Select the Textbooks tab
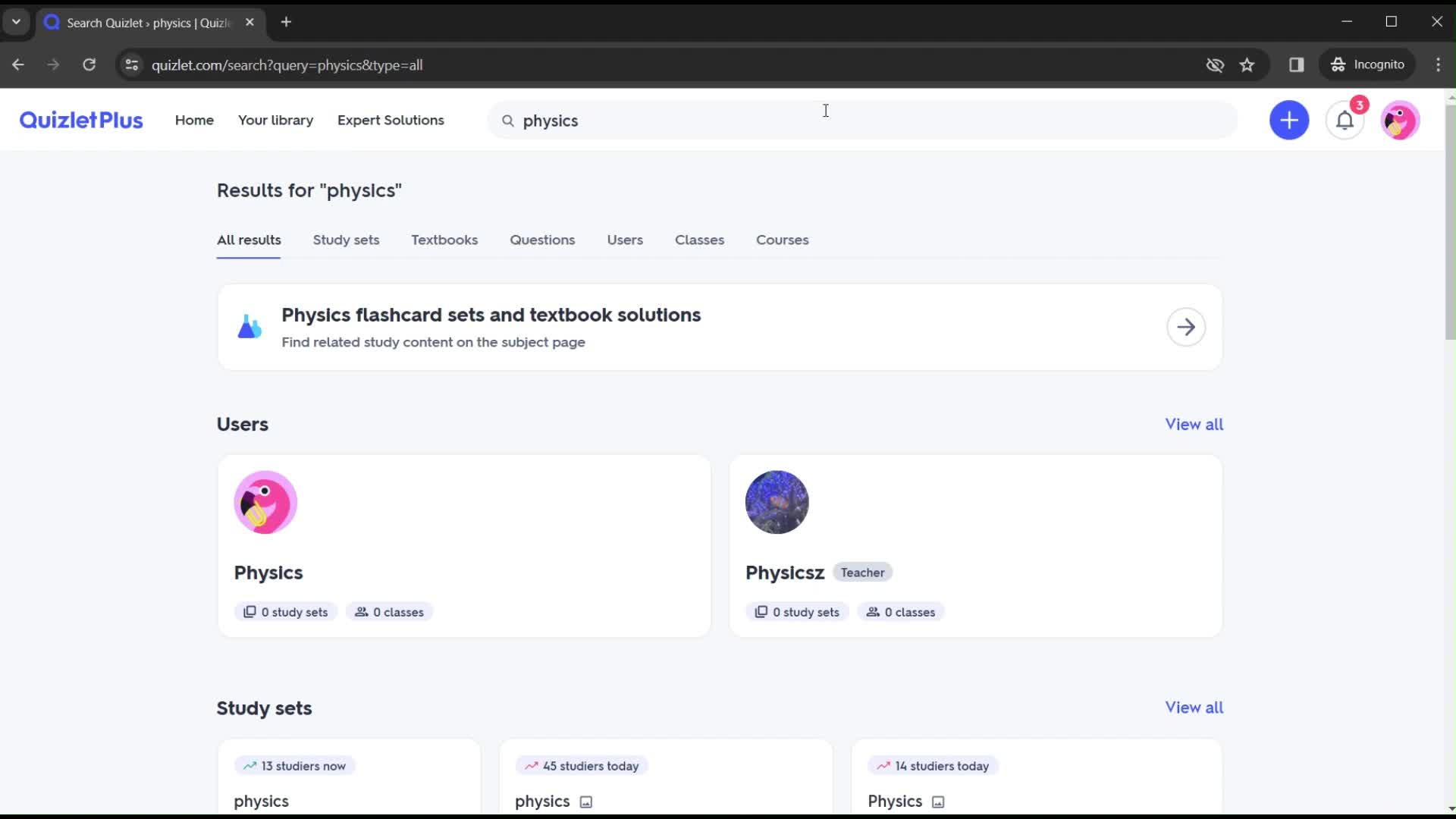The image size is (1456, 819). 444,240
